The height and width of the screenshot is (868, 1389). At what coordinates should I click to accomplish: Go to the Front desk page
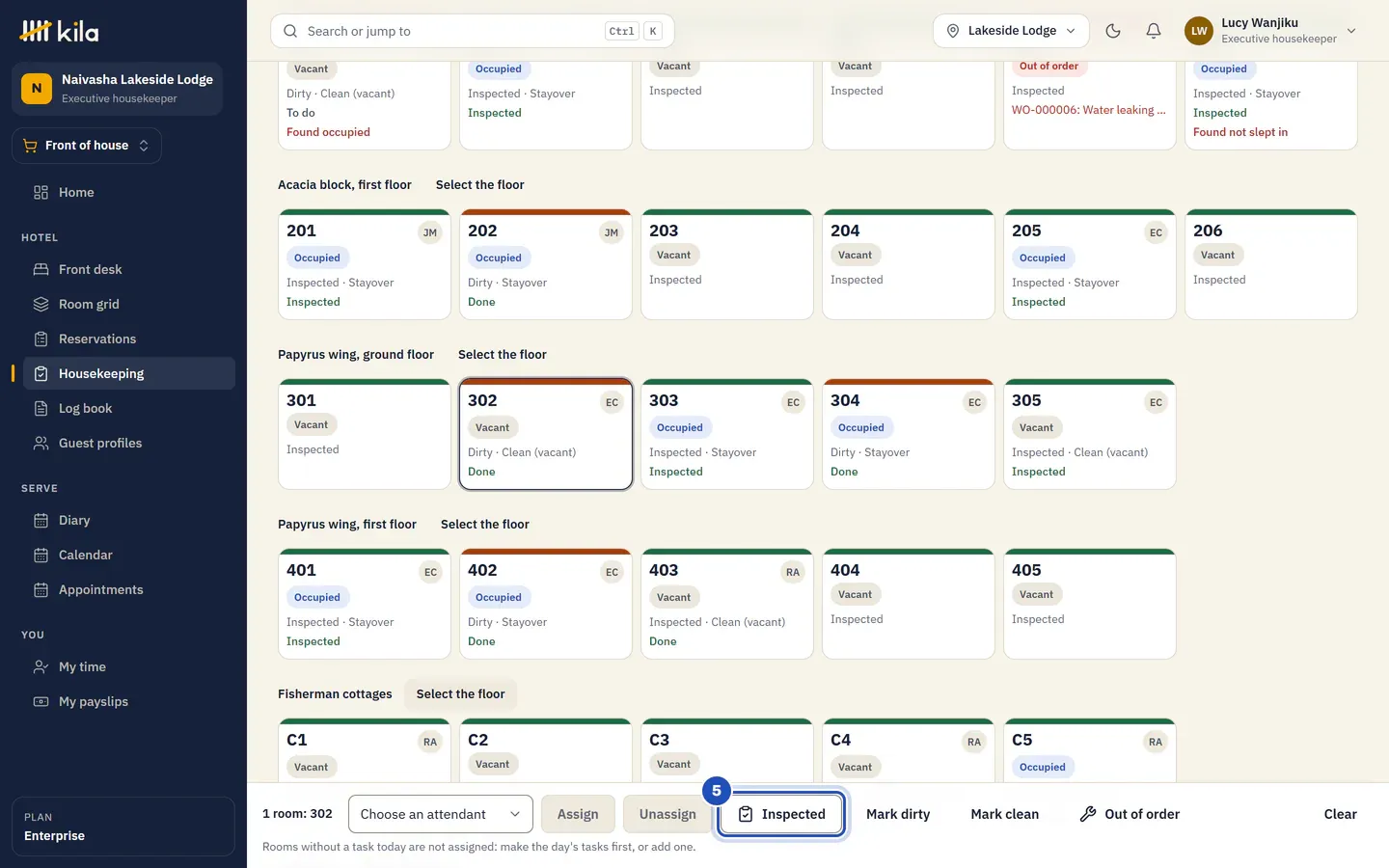[129, 269]
